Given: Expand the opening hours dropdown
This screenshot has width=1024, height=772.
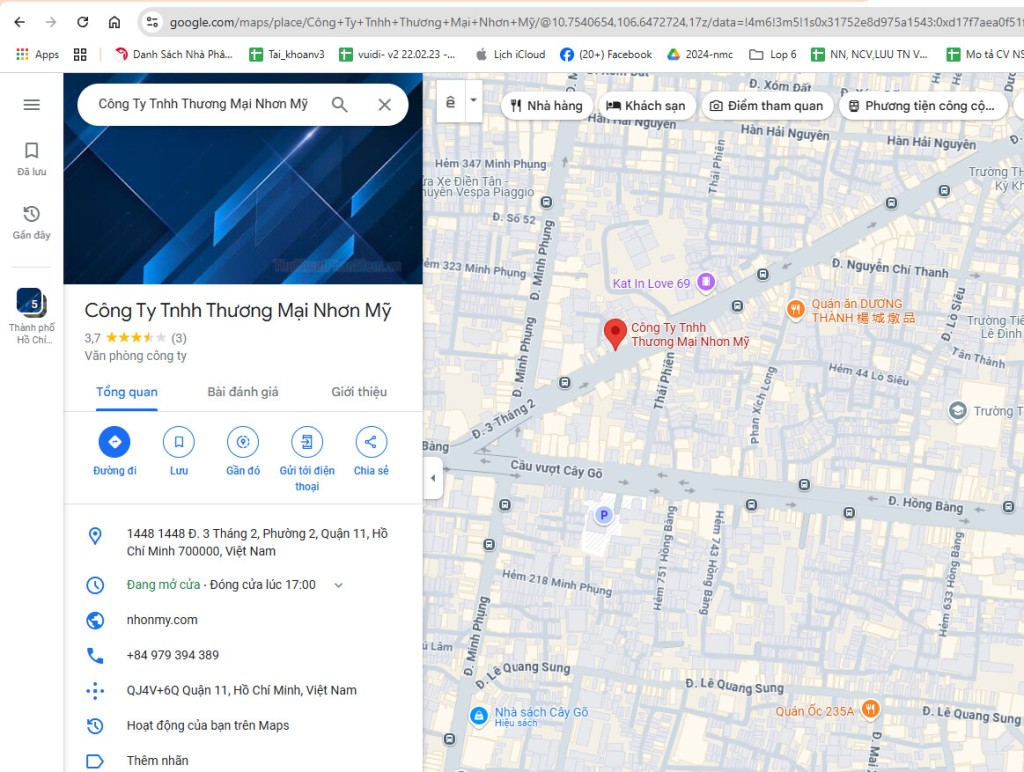Looking at the screenshot, I should point(338,585).
